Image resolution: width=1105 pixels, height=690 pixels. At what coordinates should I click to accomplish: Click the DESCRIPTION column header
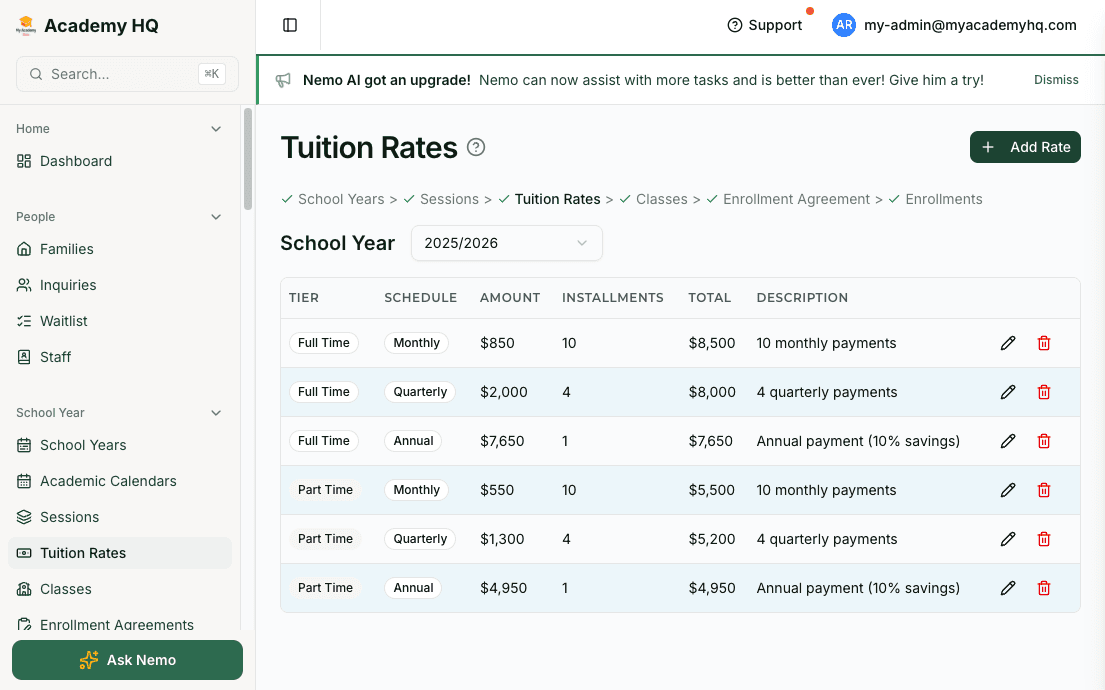click(802, 298)
